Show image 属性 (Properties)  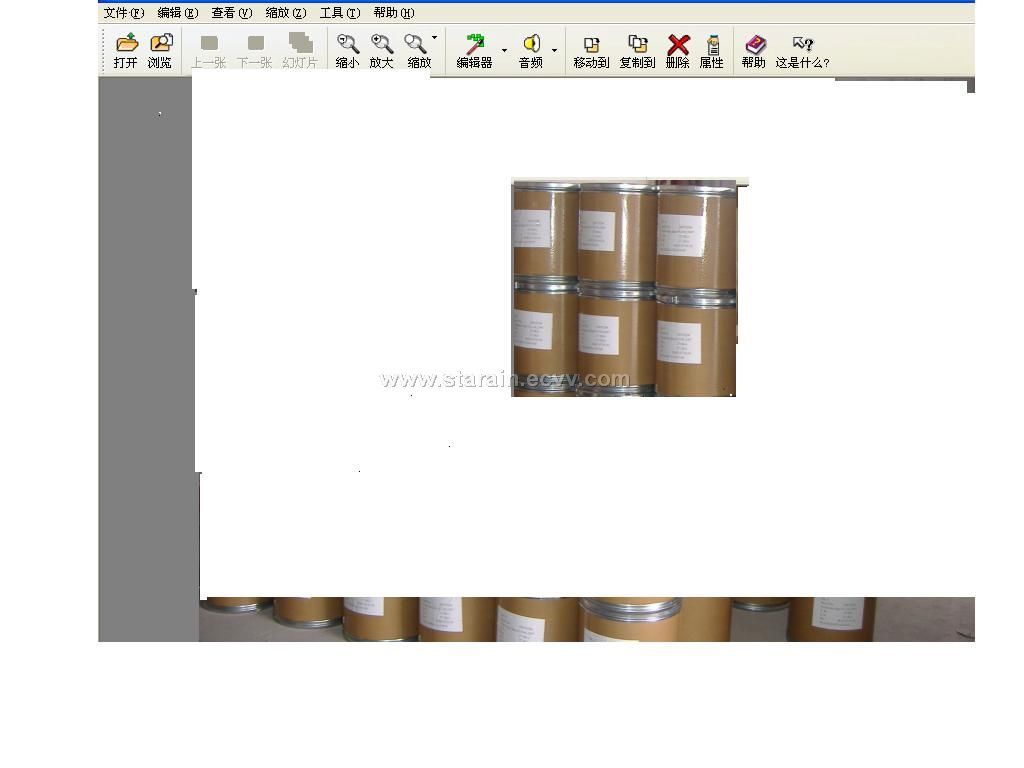click(x=712, y=45)
